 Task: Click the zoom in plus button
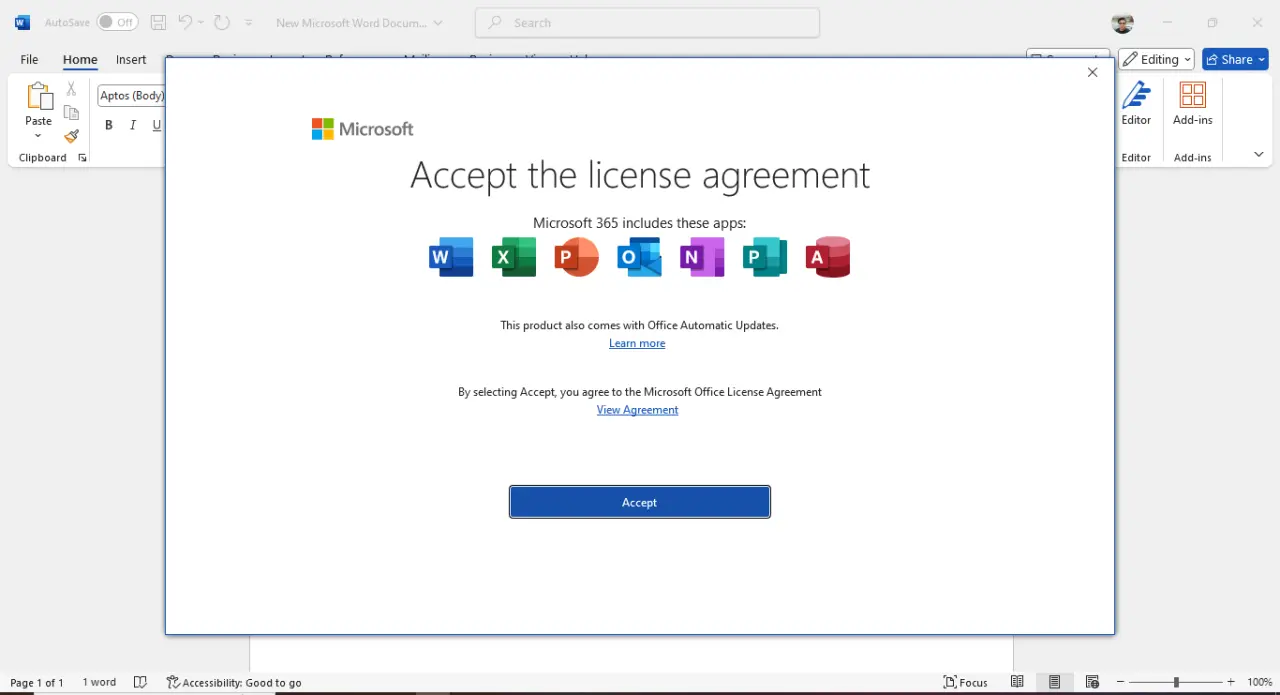click(1231, 682)
